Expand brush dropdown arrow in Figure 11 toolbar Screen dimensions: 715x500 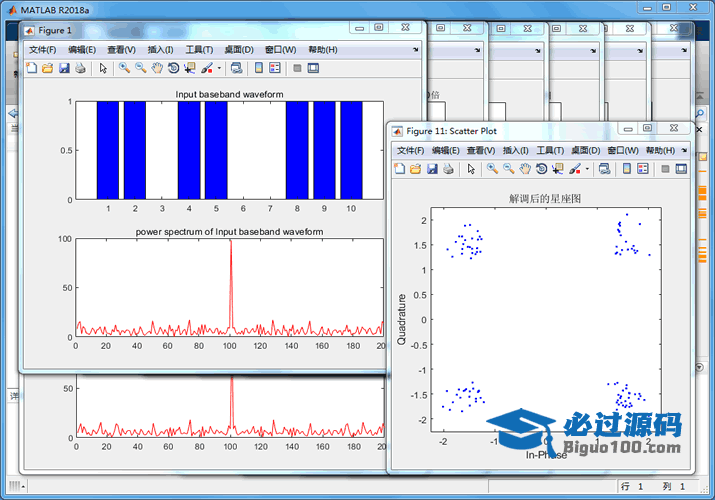[587, 170]
